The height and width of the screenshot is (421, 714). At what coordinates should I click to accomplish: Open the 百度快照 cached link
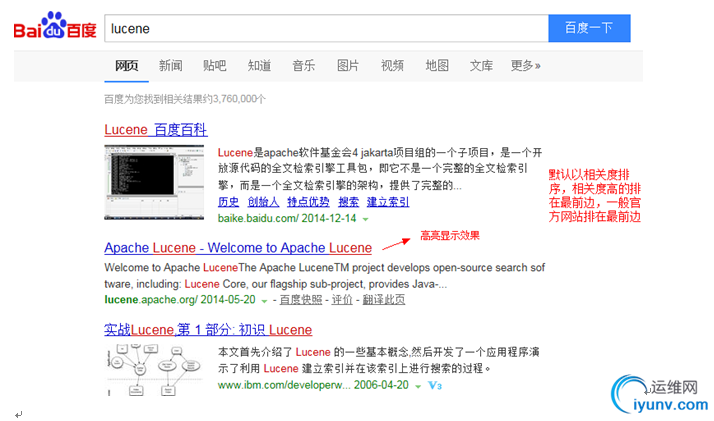click(x=301, y=299)
